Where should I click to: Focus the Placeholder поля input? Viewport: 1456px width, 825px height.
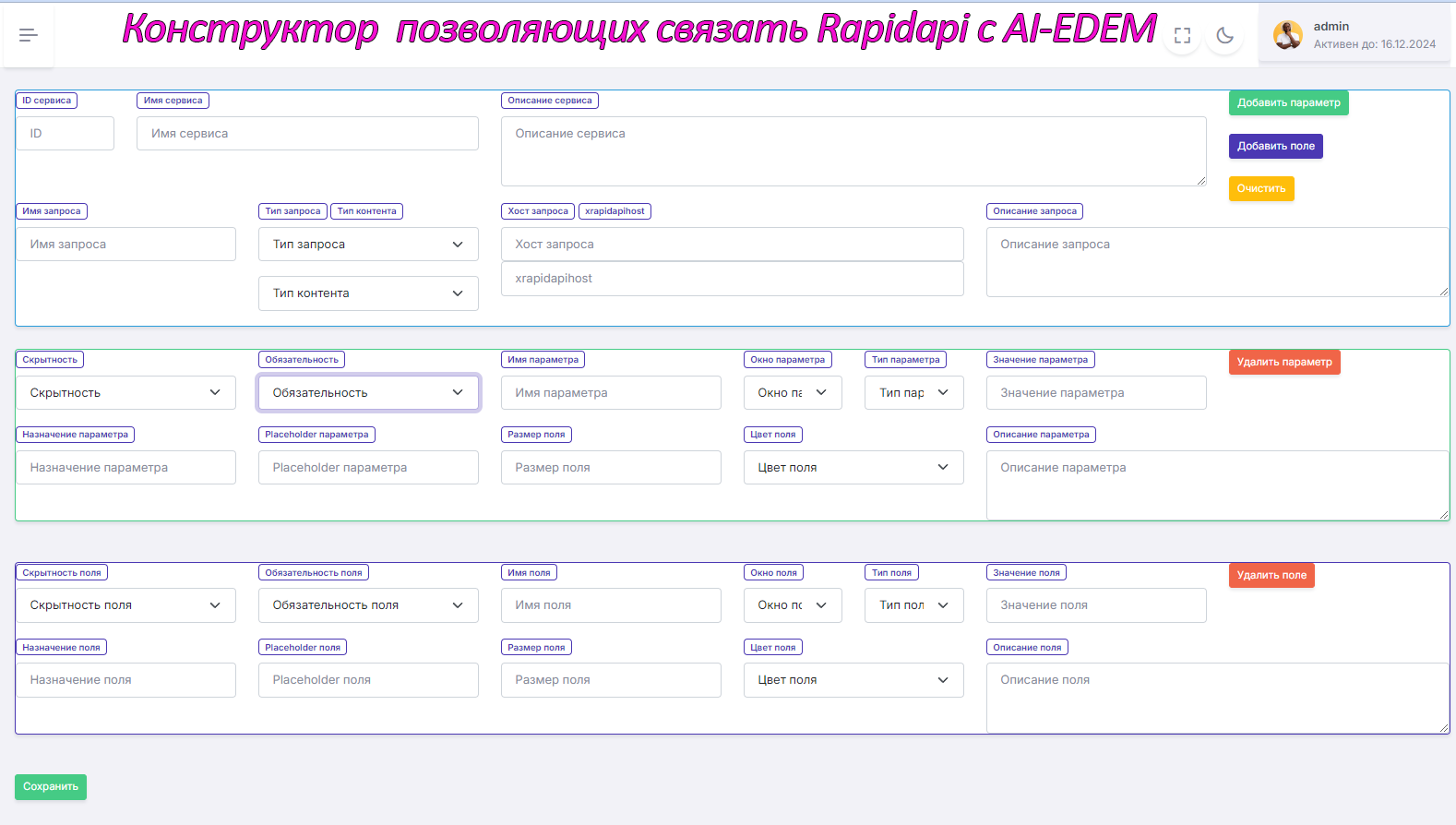[x=368, y=680]
